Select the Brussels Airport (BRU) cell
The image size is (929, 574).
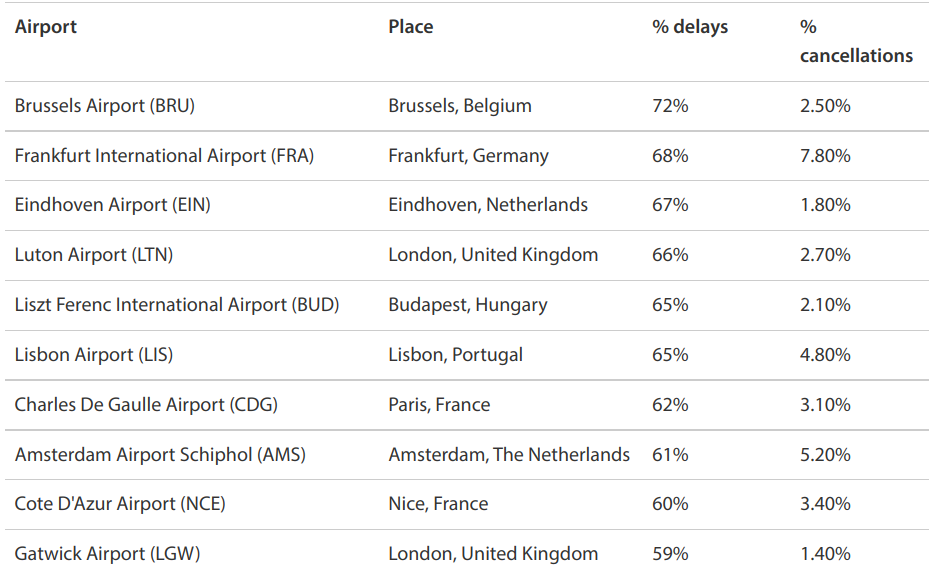tap(105, 106)
